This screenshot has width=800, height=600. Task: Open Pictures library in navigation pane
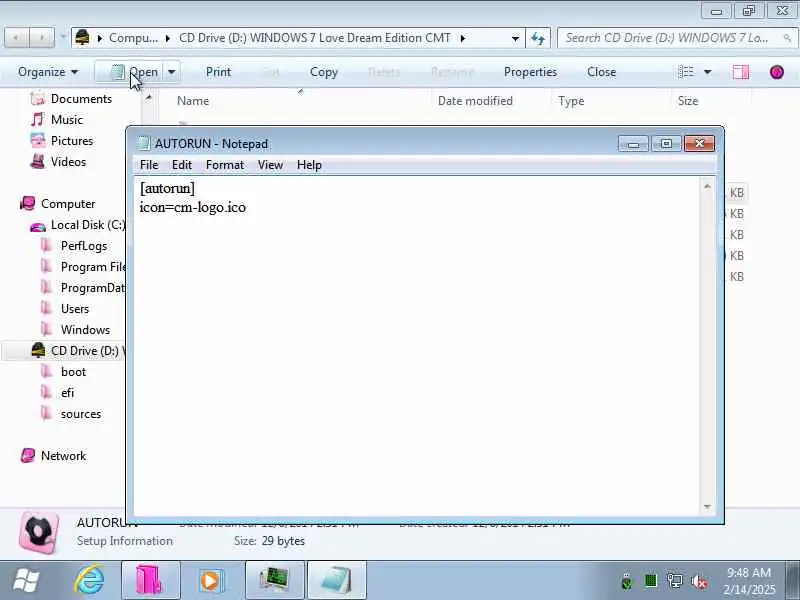(72, 141)
